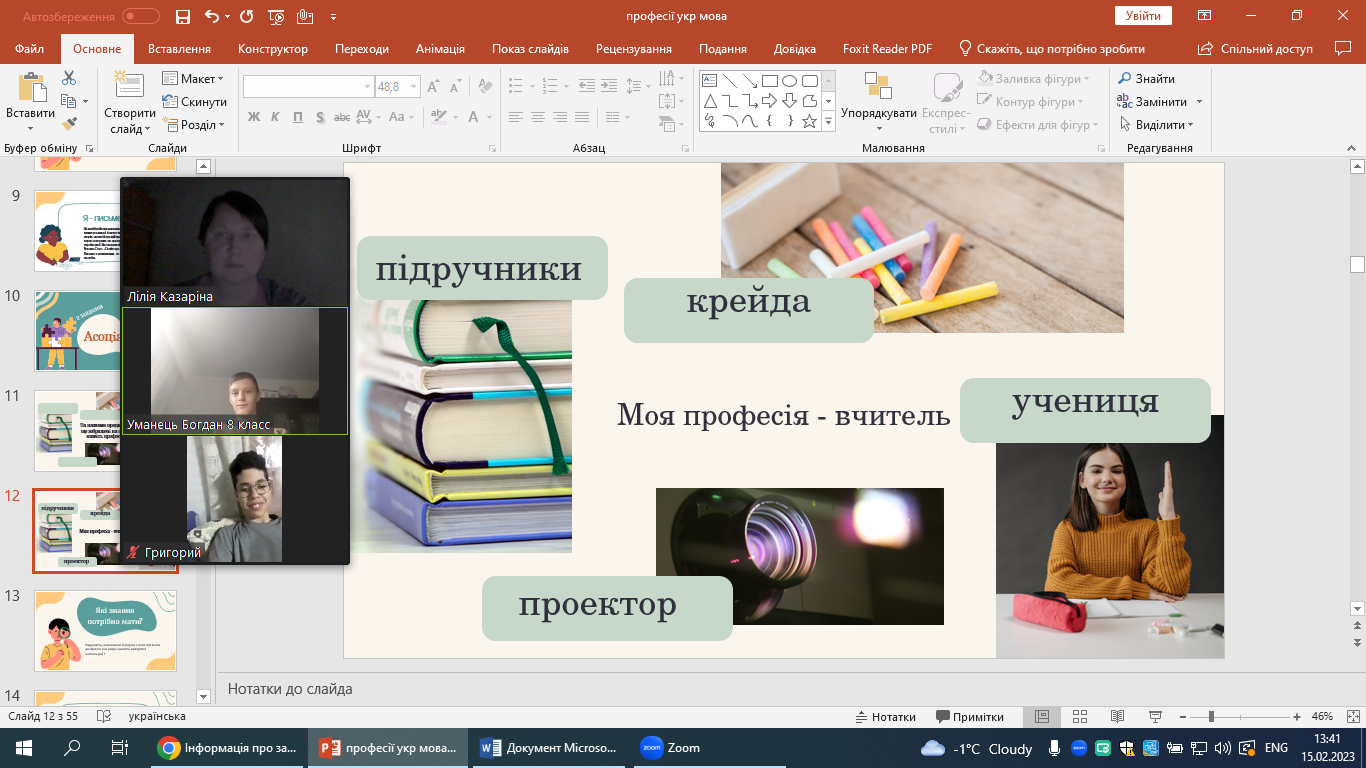The height and width of the screenshot is (768, 1366).
Task: Click the Save floppy disk icon
Action: [182, 16]
